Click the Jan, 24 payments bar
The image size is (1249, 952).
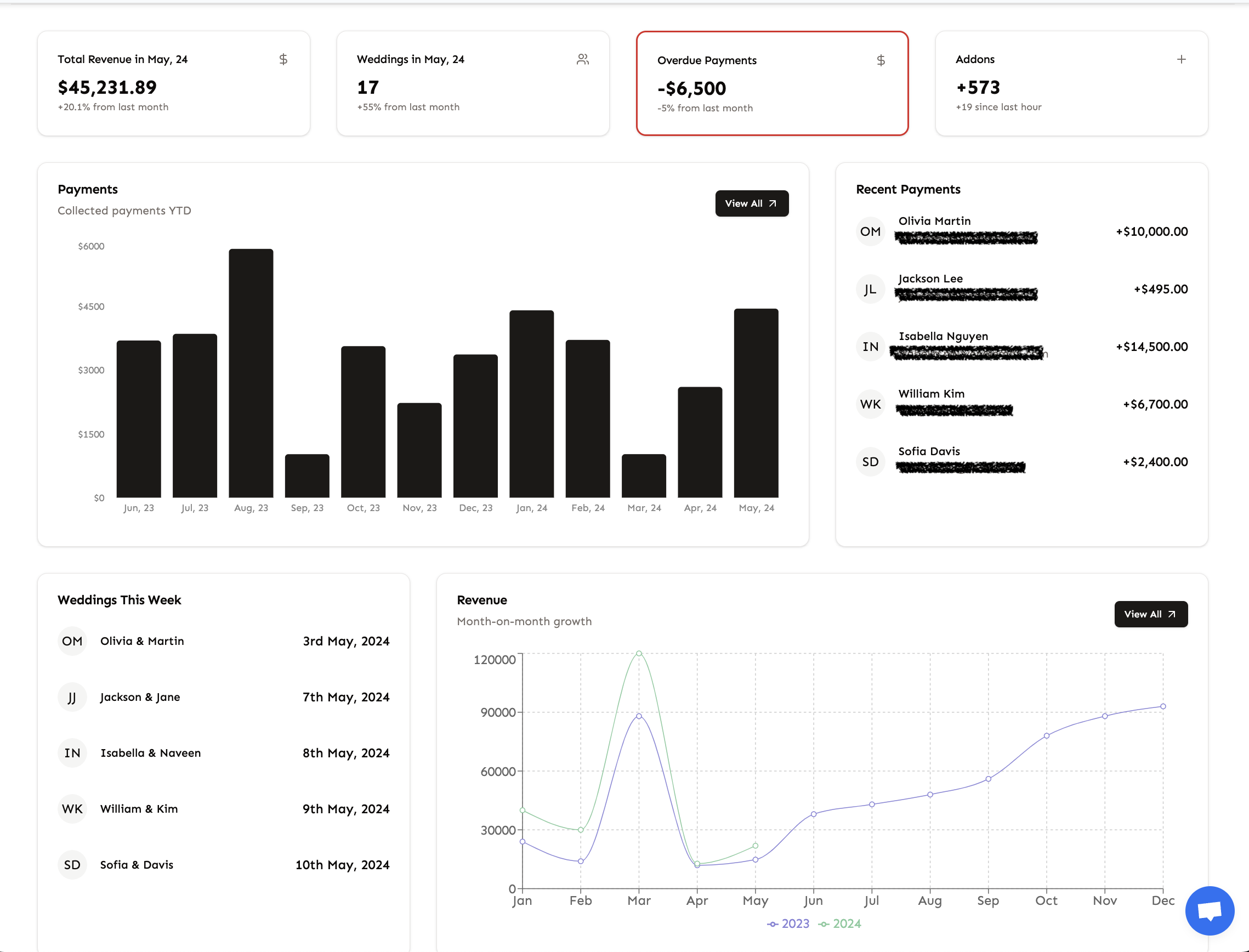coord(531,404)
